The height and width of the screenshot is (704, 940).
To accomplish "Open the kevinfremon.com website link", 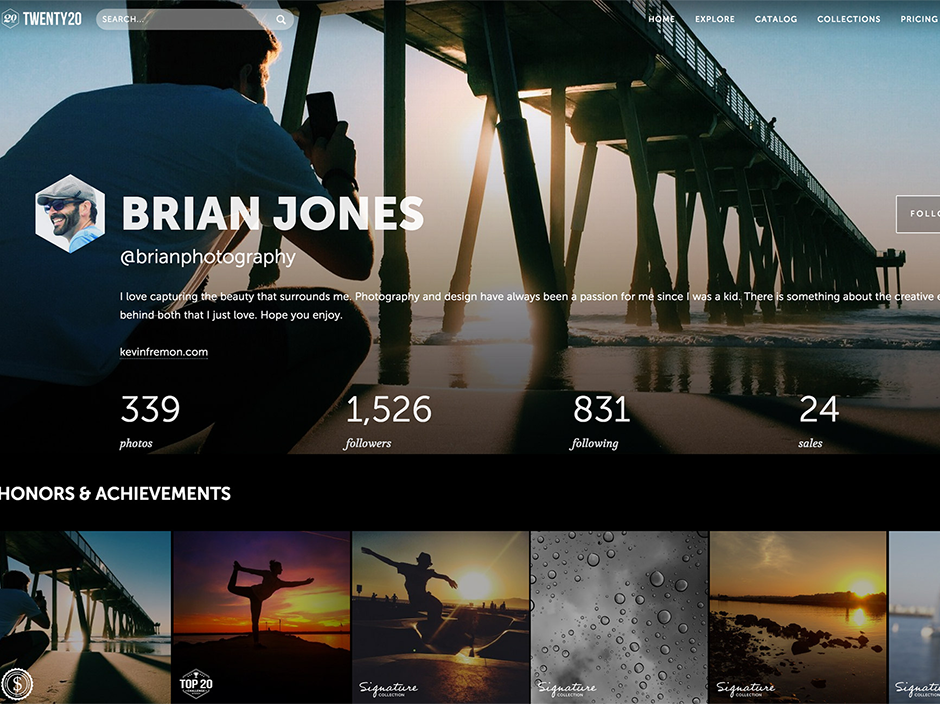I will coord(164,352).
